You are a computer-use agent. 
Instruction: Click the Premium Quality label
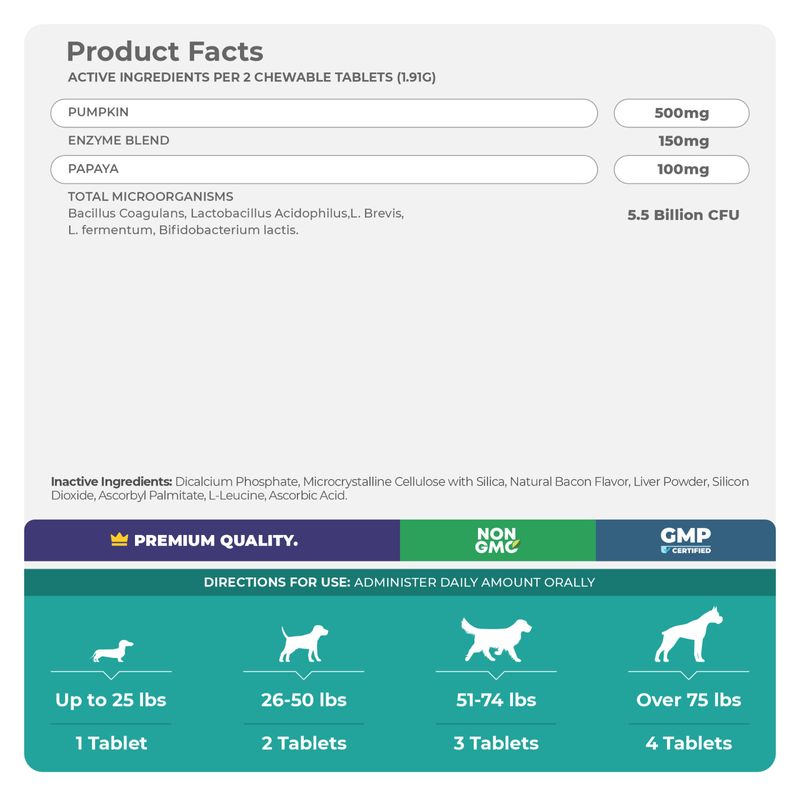pyautogui.click(x=215, y=541)
